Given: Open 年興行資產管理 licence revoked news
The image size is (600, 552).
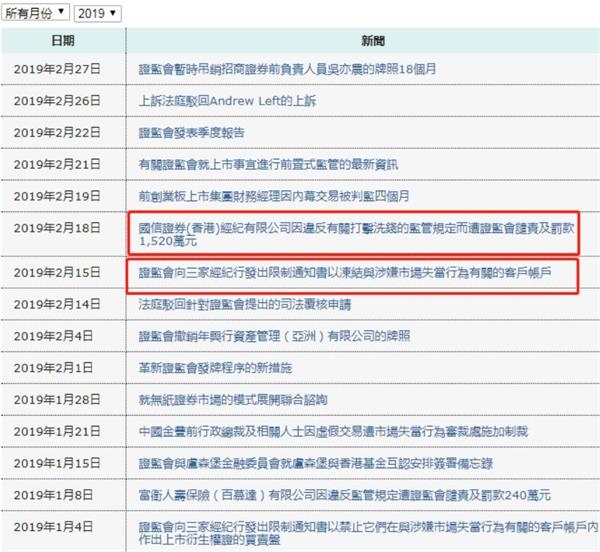Looking at the screenshot, I should 274,336.
